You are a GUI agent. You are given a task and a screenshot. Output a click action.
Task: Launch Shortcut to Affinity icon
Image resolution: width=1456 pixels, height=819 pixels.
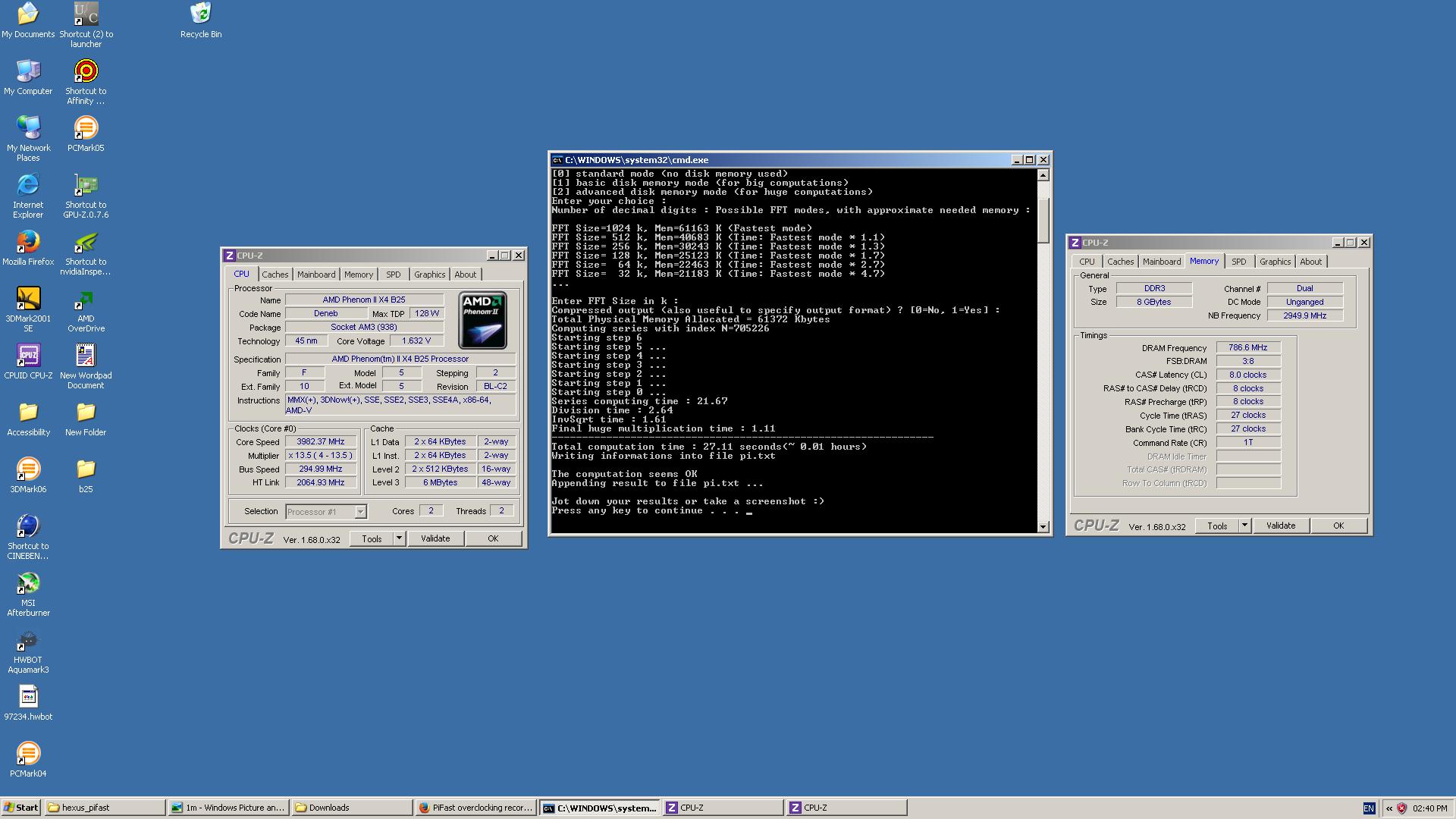86,82
